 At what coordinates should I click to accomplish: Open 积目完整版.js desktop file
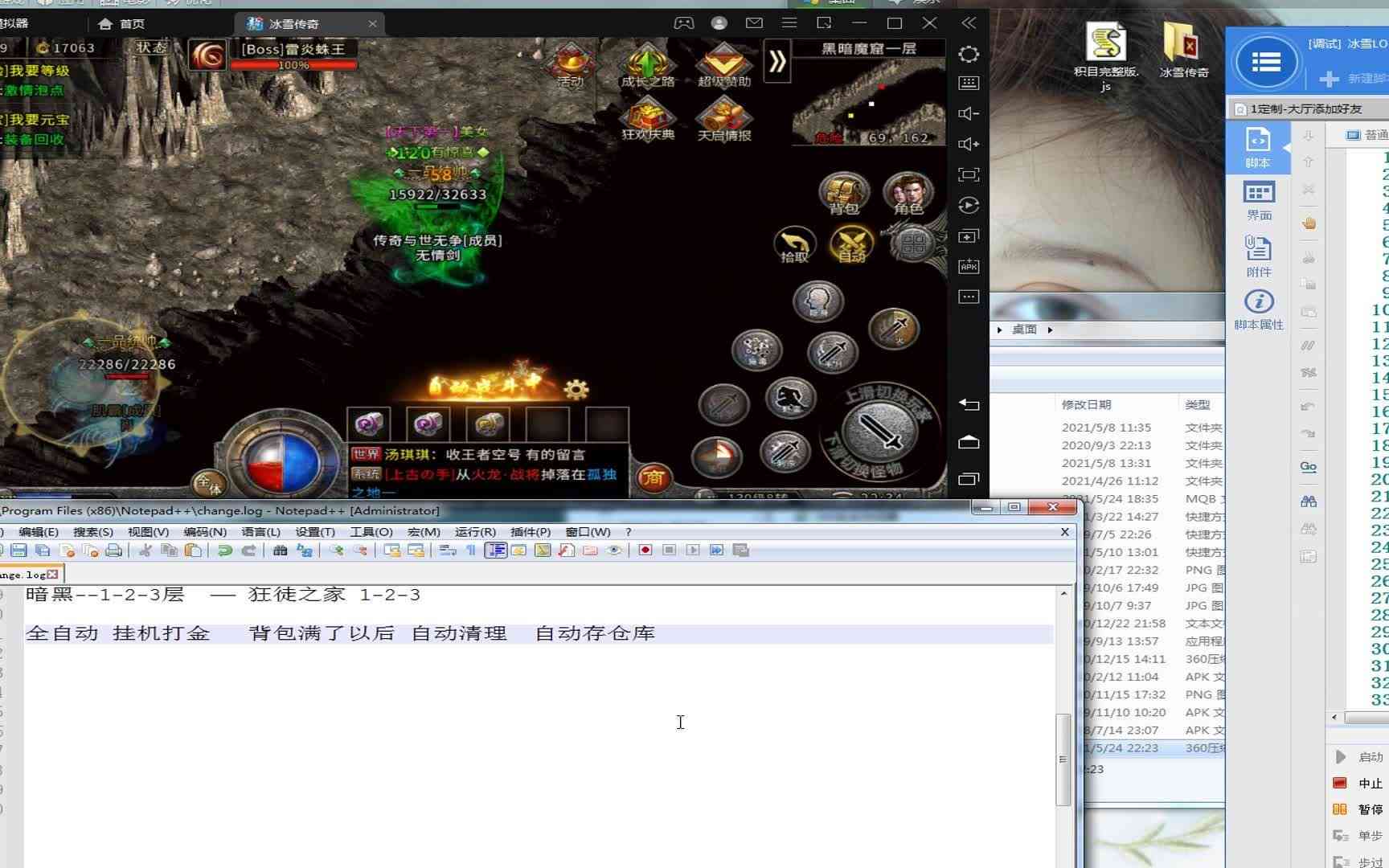[1106, 56]
